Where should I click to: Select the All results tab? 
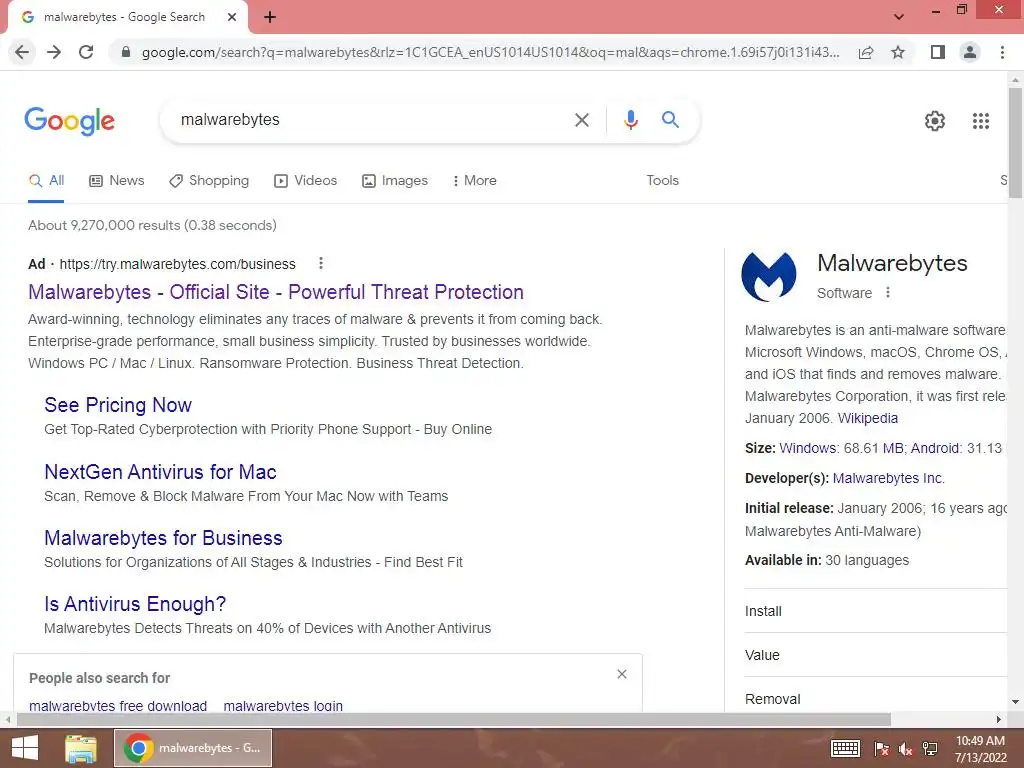46,181
